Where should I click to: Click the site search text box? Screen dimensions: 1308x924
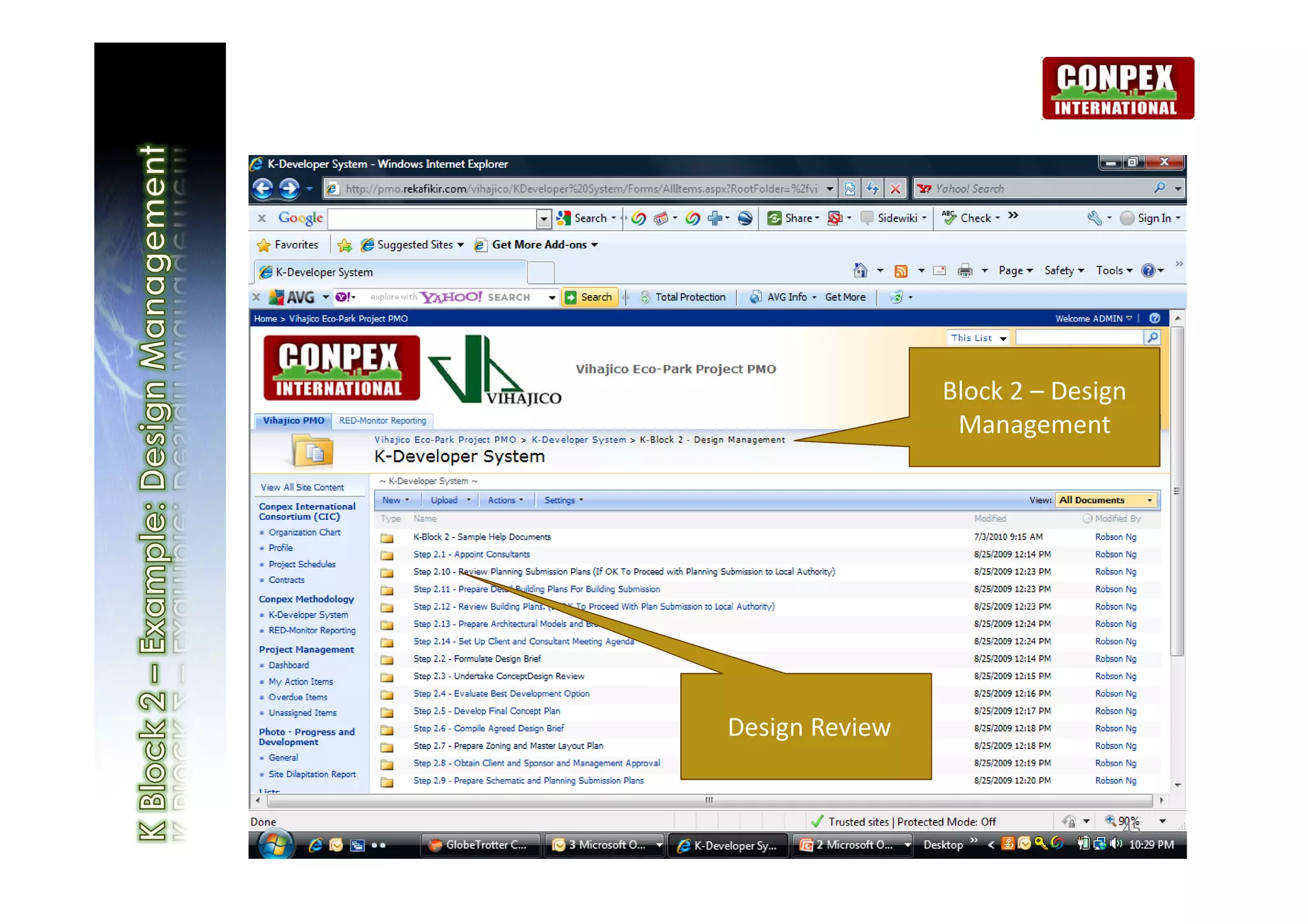tap(1079, 338)
